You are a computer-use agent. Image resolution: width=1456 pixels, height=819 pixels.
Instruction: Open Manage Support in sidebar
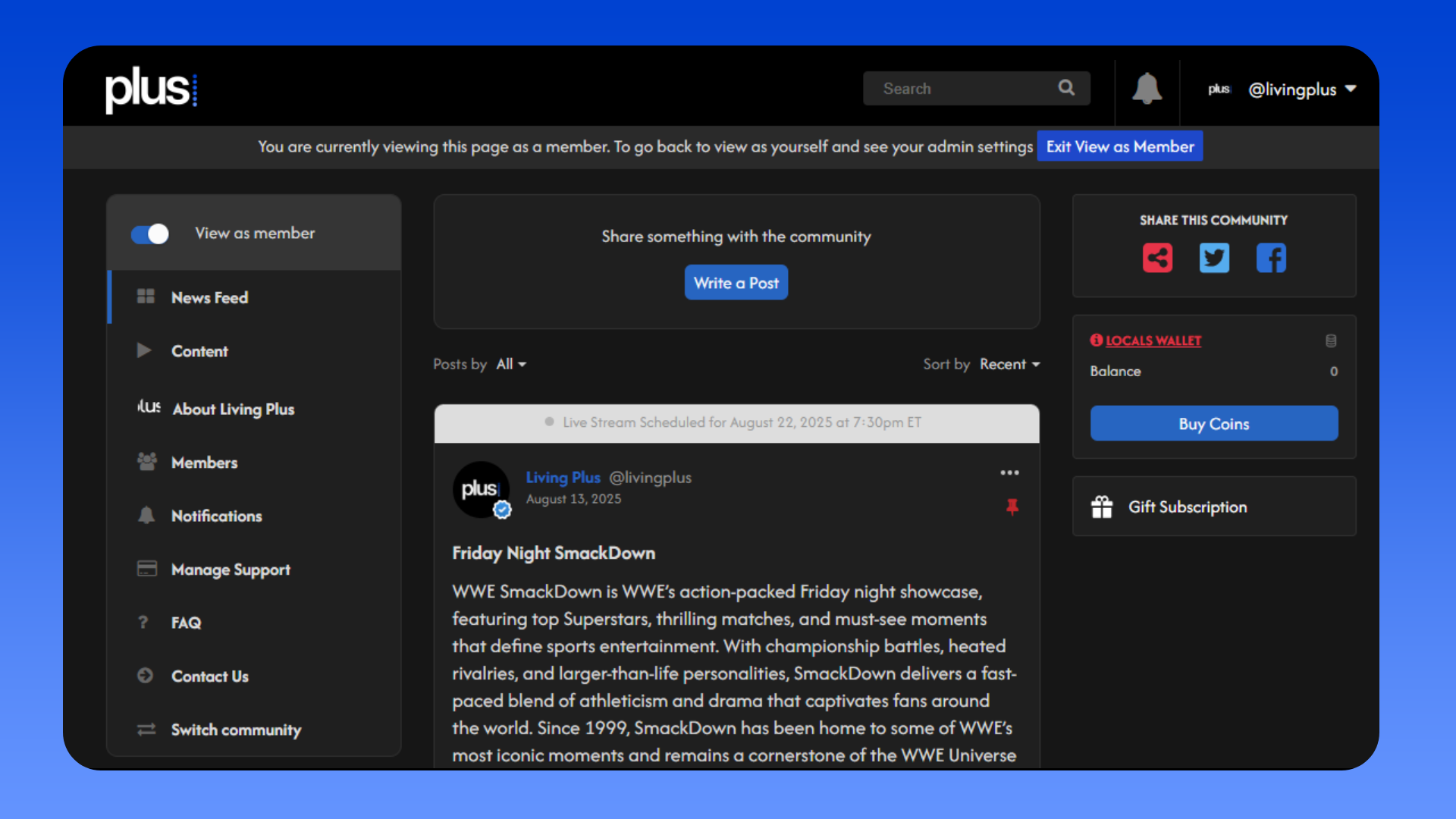[254, 570]
